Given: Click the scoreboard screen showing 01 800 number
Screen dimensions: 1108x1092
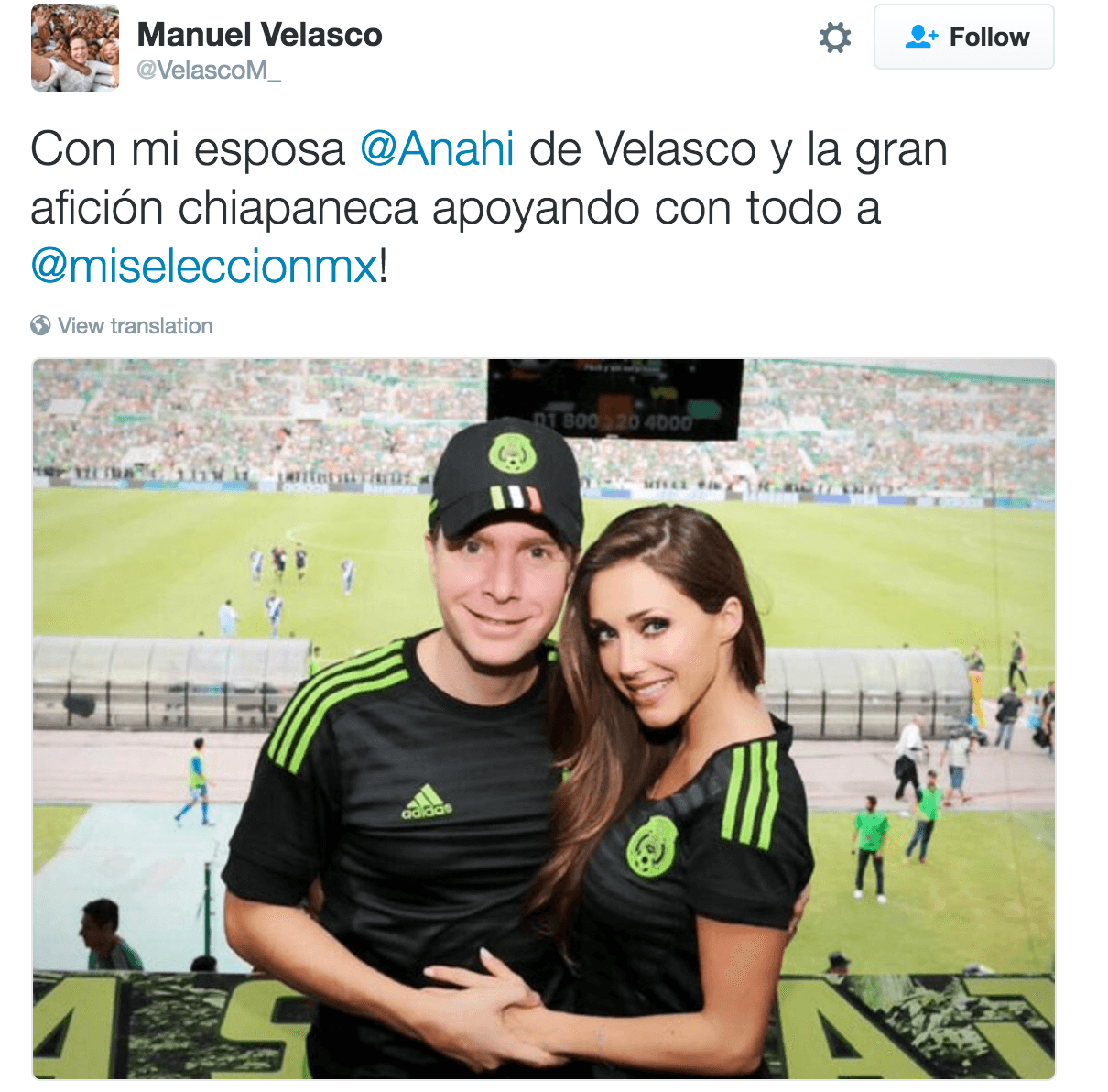Looking at the screenshot, I should tap(614, 399).
